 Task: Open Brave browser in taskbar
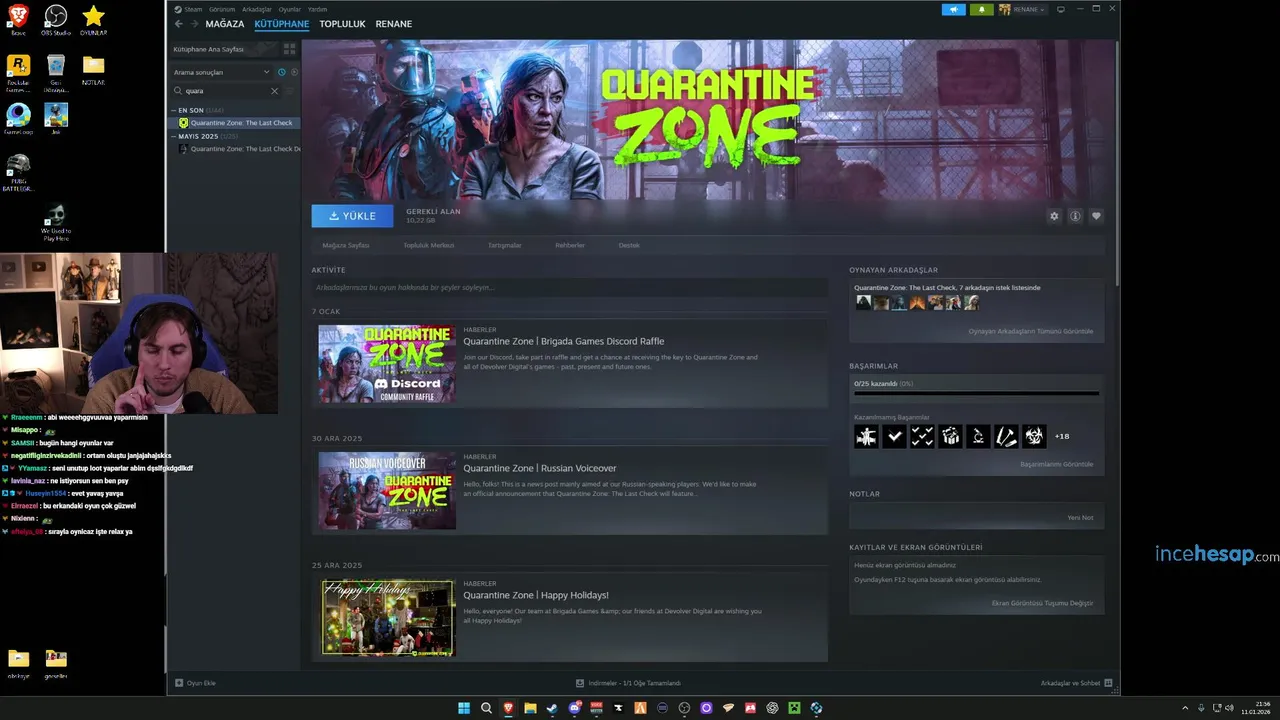(x=508, y=708)
